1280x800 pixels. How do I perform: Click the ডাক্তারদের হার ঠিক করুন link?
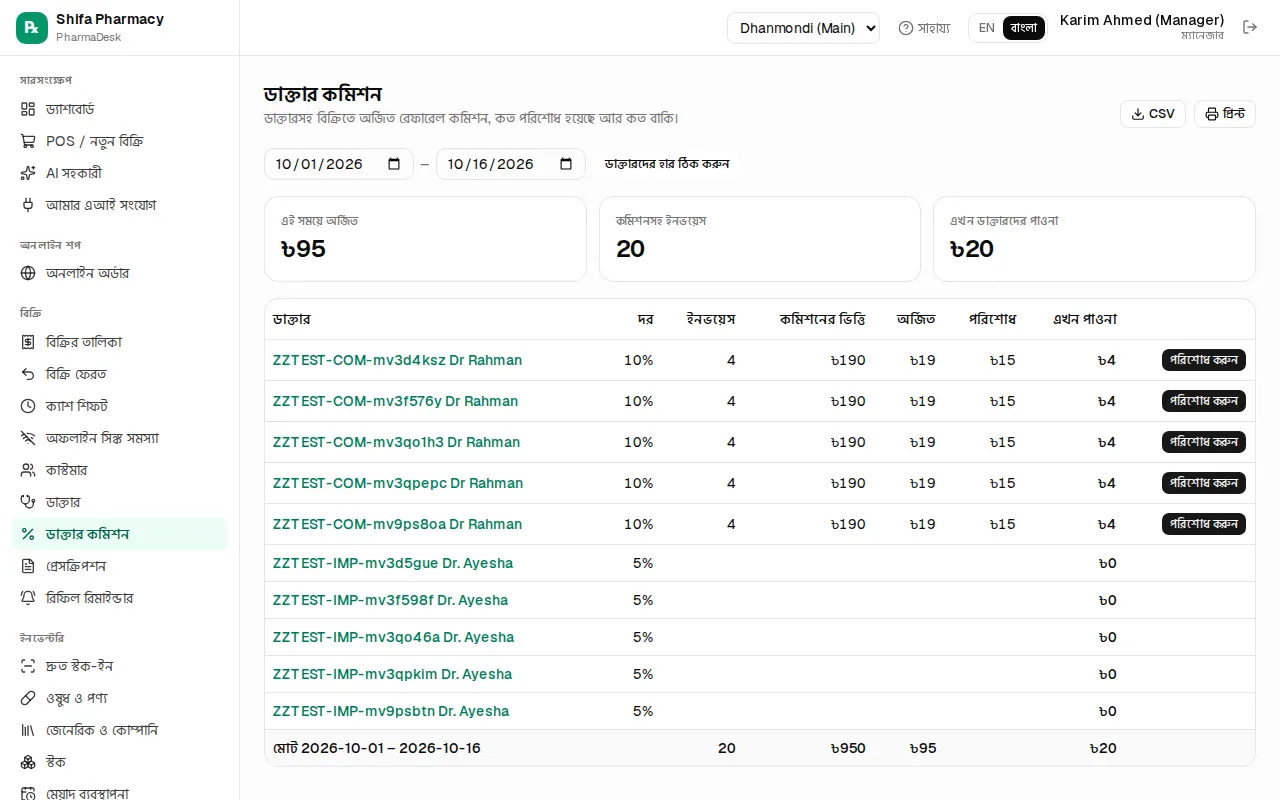pos(667,164)
